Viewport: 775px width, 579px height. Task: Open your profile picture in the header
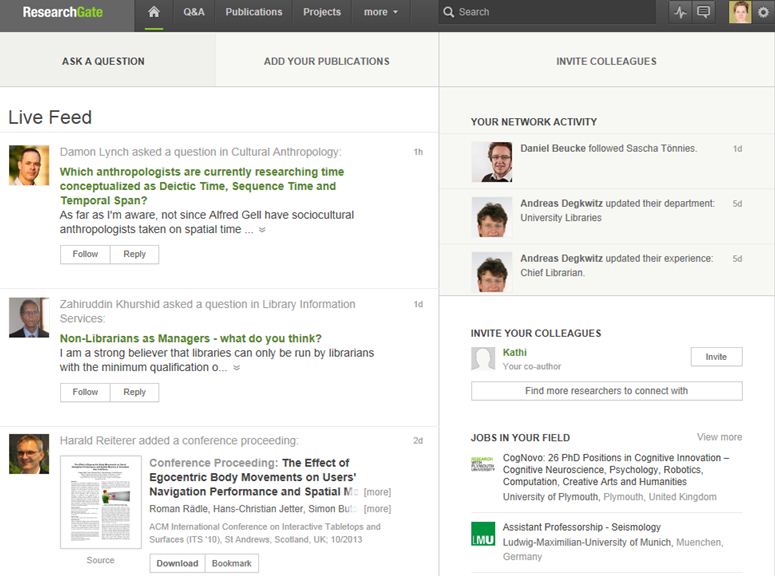click(x=740, y=12)
